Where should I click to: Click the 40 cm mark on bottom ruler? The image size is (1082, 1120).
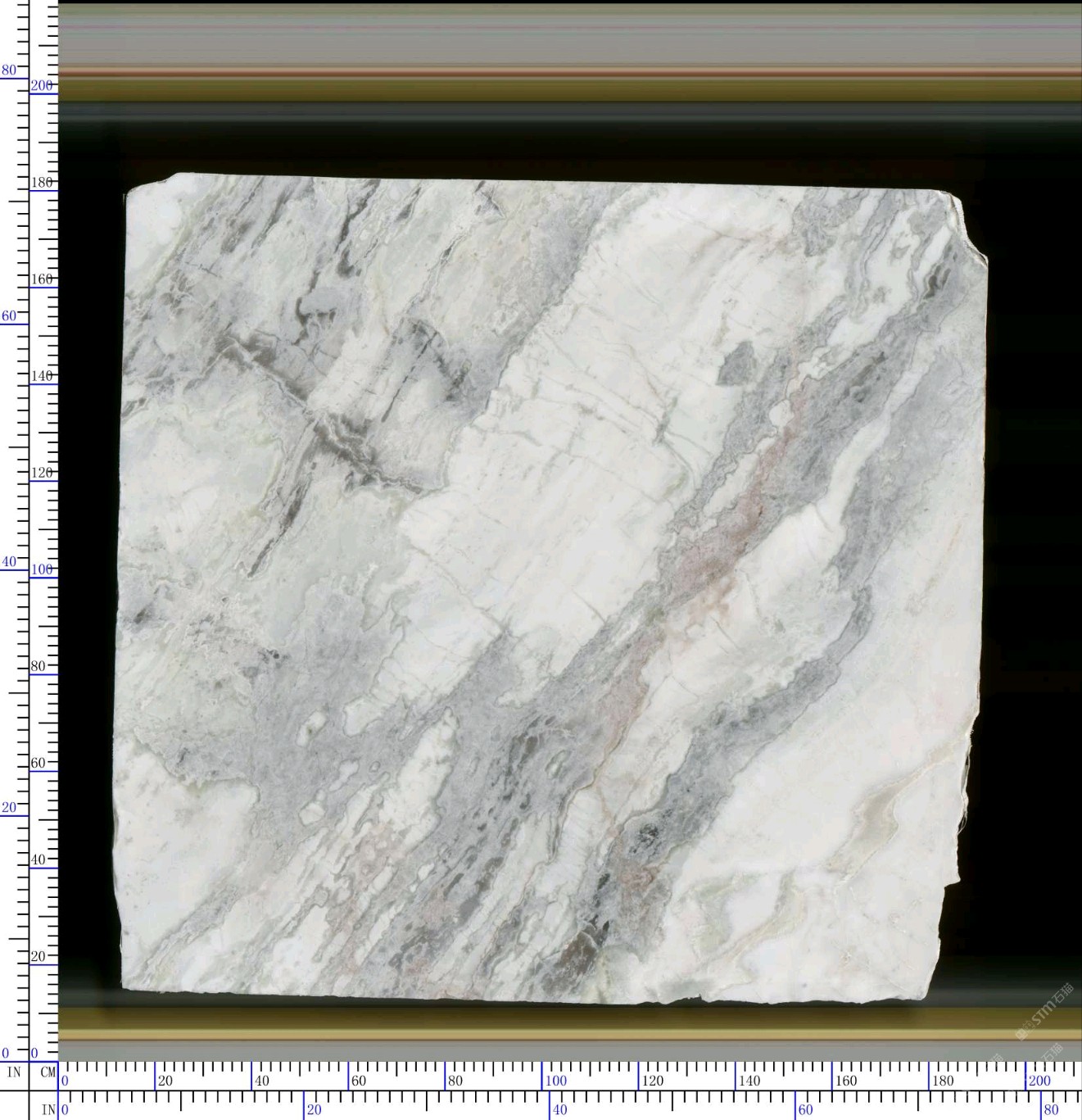click(261, 1081)
